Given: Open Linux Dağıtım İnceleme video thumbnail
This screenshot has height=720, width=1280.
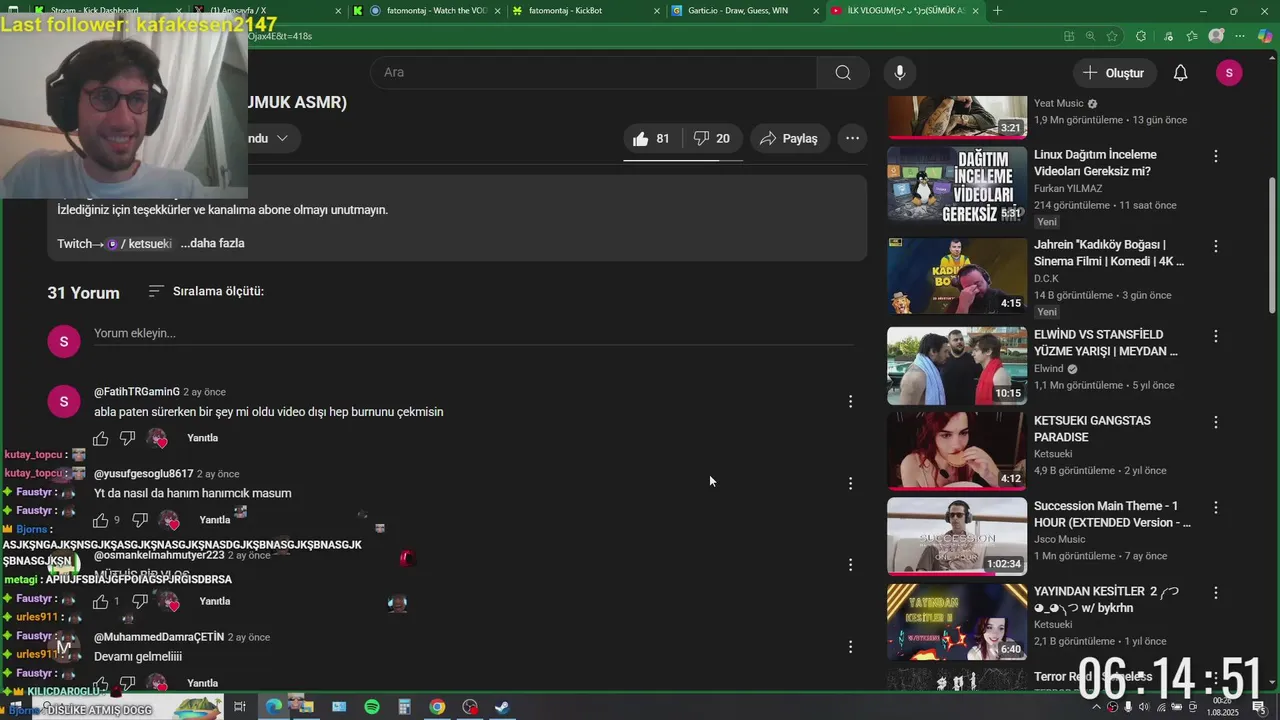Looking at the screenshot, I should coord(957,185).
